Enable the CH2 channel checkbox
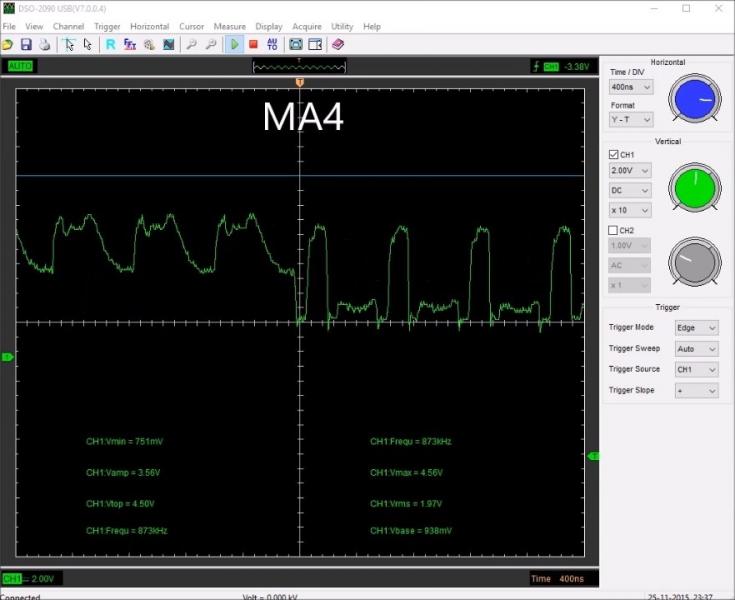This screenshot has height=600, width=735. click(x=614, y=230)
